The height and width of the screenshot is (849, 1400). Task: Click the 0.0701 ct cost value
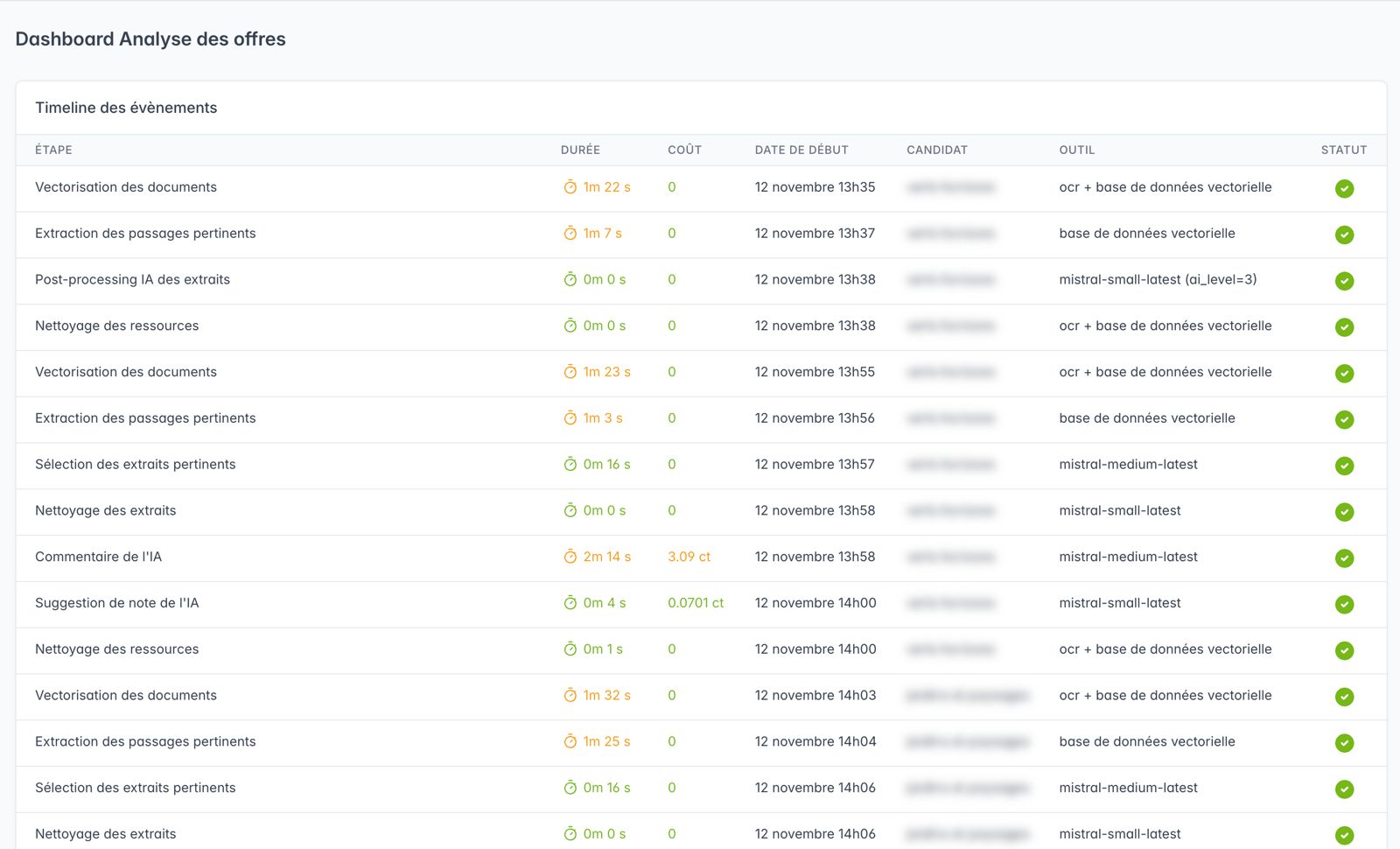[x=696, y=603]
